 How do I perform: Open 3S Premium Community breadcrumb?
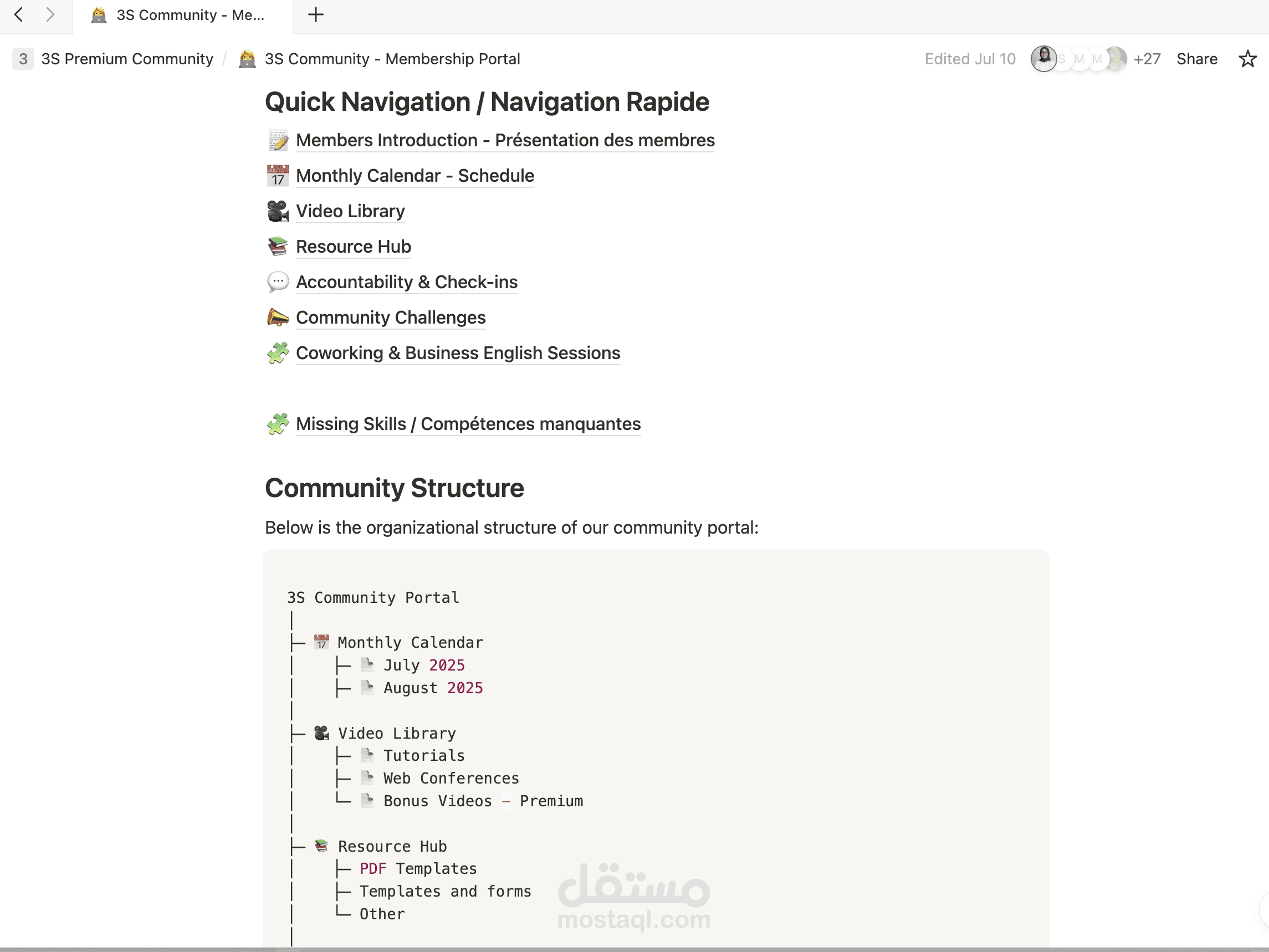pyautogui.click(x=127, y=59)
